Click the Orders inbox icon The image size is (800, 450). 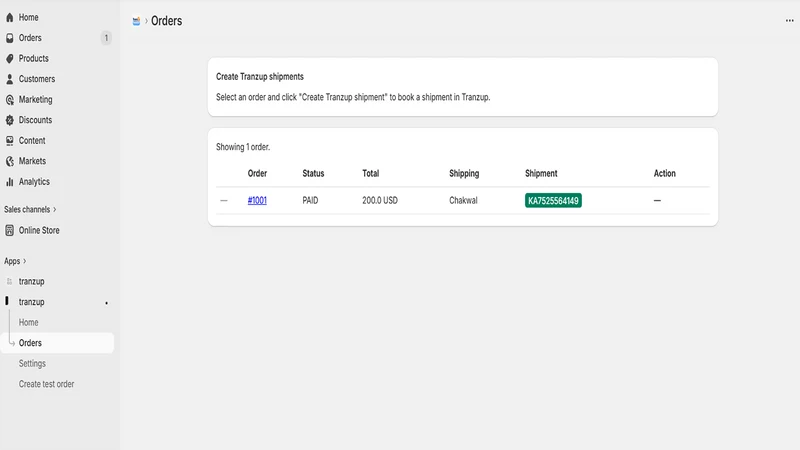point(10,38)
